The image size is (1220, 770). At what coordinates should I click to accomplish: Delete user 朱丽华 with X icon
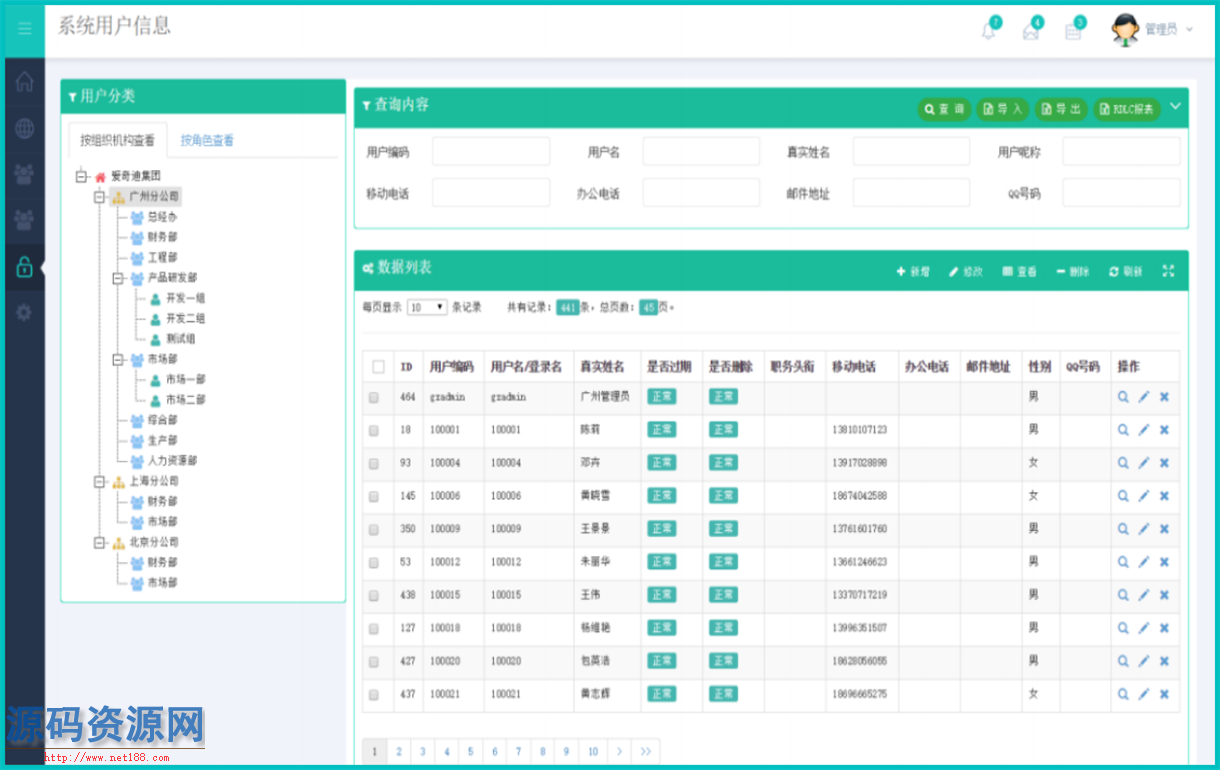tap(1164, 562)
